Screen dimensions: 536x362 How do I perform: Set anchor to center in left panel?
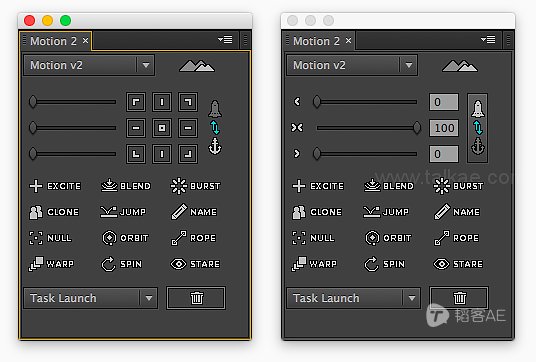click(162, 128)
